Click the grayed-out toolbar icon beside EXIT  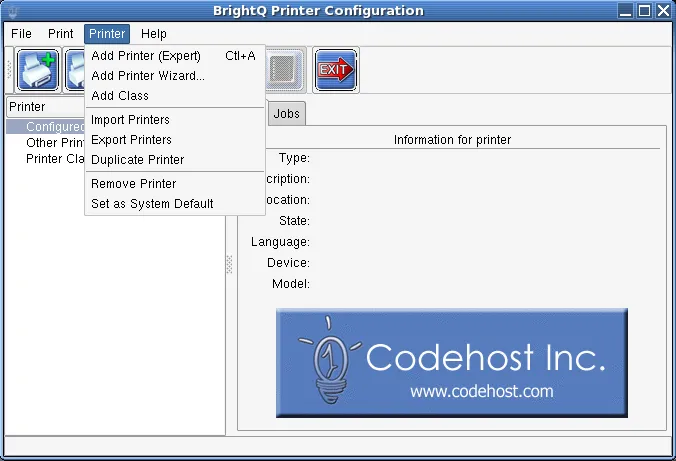pos(285,70)
